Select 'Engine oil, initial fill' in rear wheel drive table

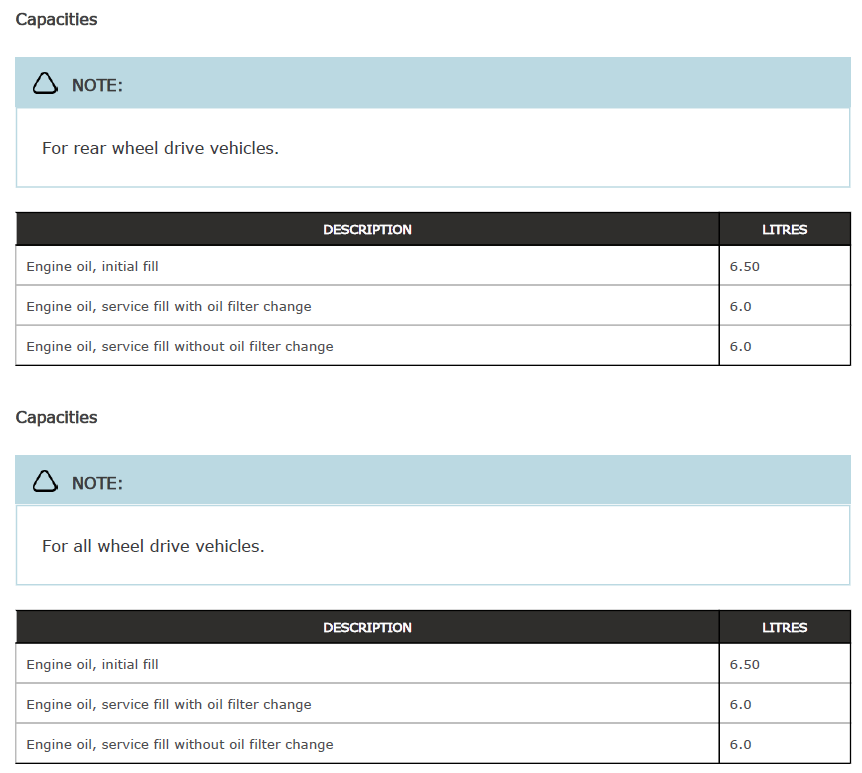pyautogui.click(x=92, y=267)
